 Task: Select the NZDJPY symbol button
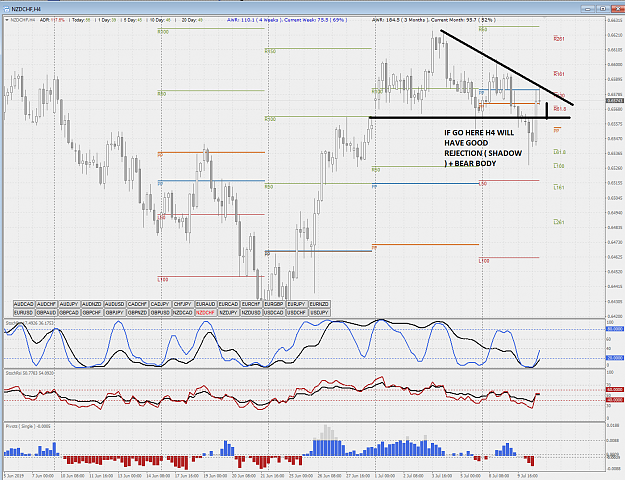click(x=228, y=313)
